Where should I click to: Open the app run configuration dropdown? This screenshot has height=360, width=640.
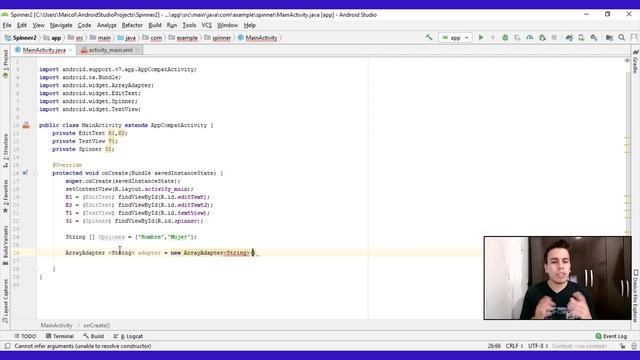click(x=455, y=38)
